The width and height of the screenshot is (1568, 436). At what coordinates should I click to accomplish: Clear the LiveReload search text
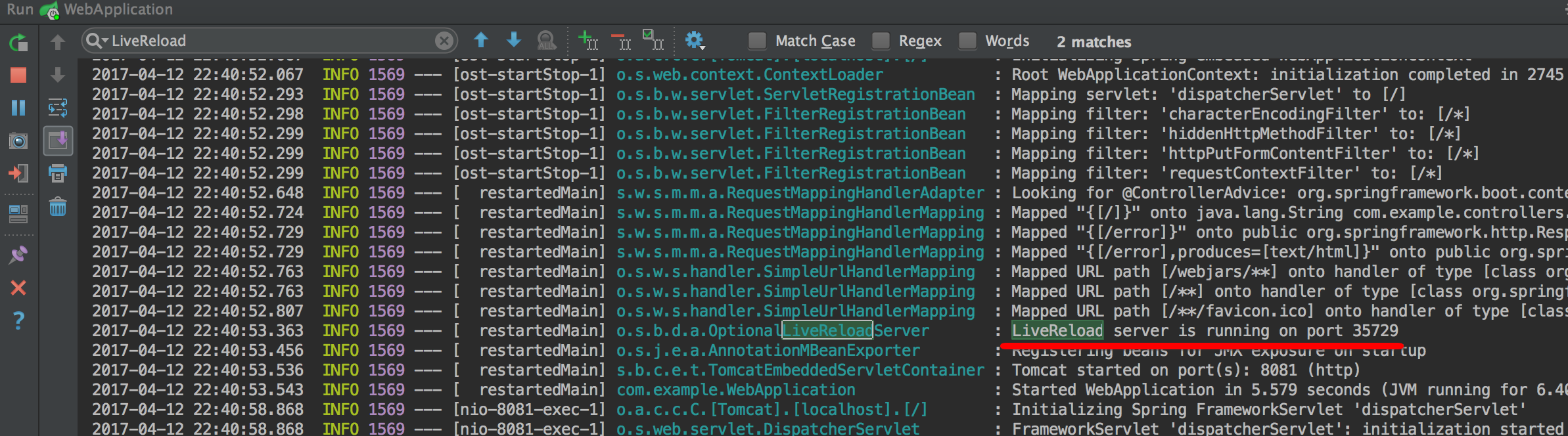[444, 41]
